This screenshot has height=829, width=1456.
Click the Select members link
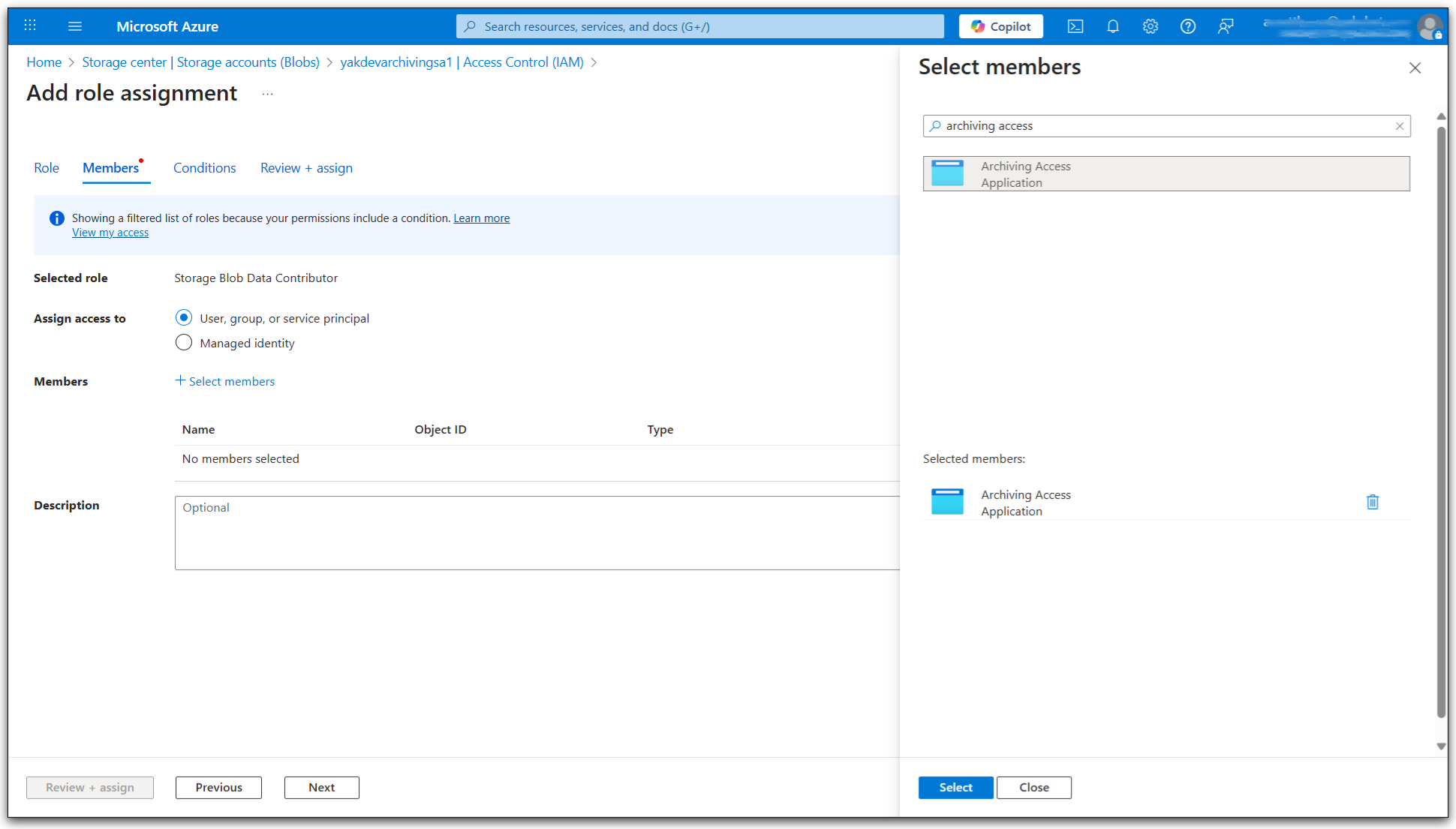pyautogui.click(x=225, y=381)
